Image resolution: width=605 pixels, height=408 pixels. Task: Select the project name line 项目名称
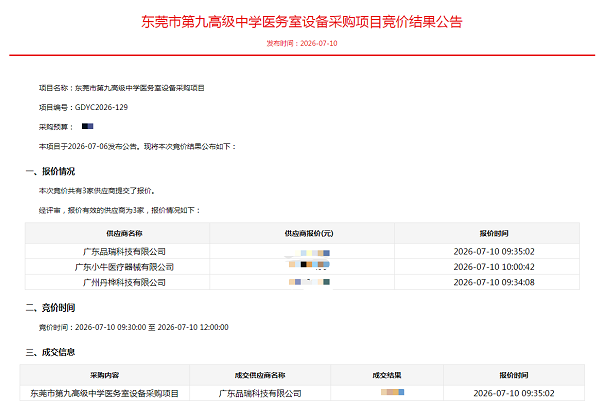tap(122, 88)
